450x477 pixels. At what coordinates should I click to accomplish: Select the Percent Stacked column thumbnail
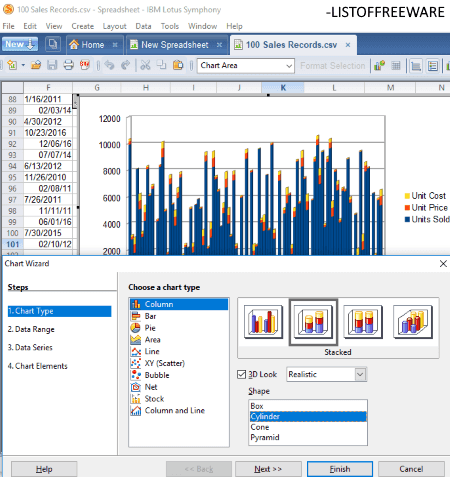[363, 322]
